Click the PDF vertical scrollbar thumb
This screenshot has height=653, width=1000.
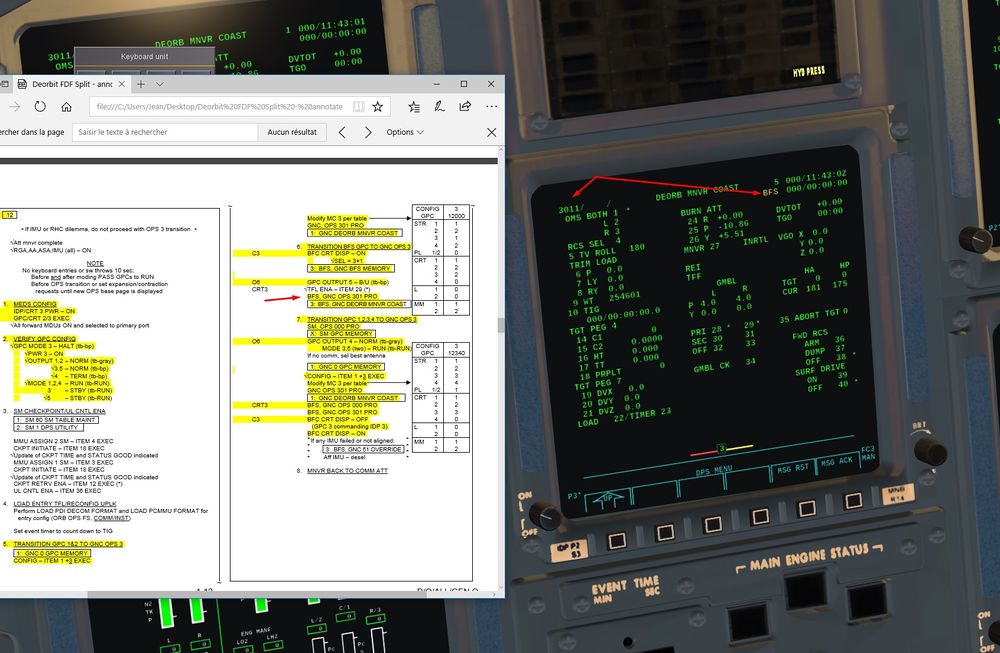click(501, 325)
